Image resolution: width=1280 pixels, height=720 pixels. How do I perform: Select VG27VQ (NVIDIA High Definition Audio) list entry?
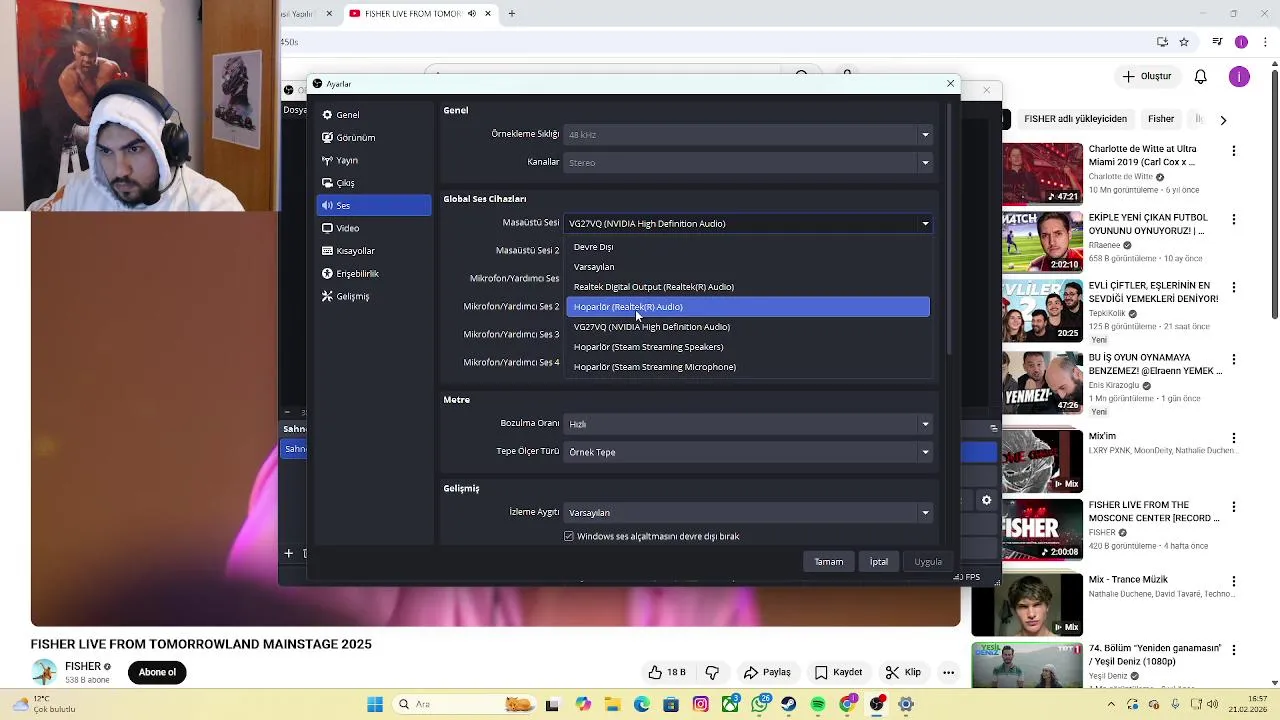(x=747, y=327)
